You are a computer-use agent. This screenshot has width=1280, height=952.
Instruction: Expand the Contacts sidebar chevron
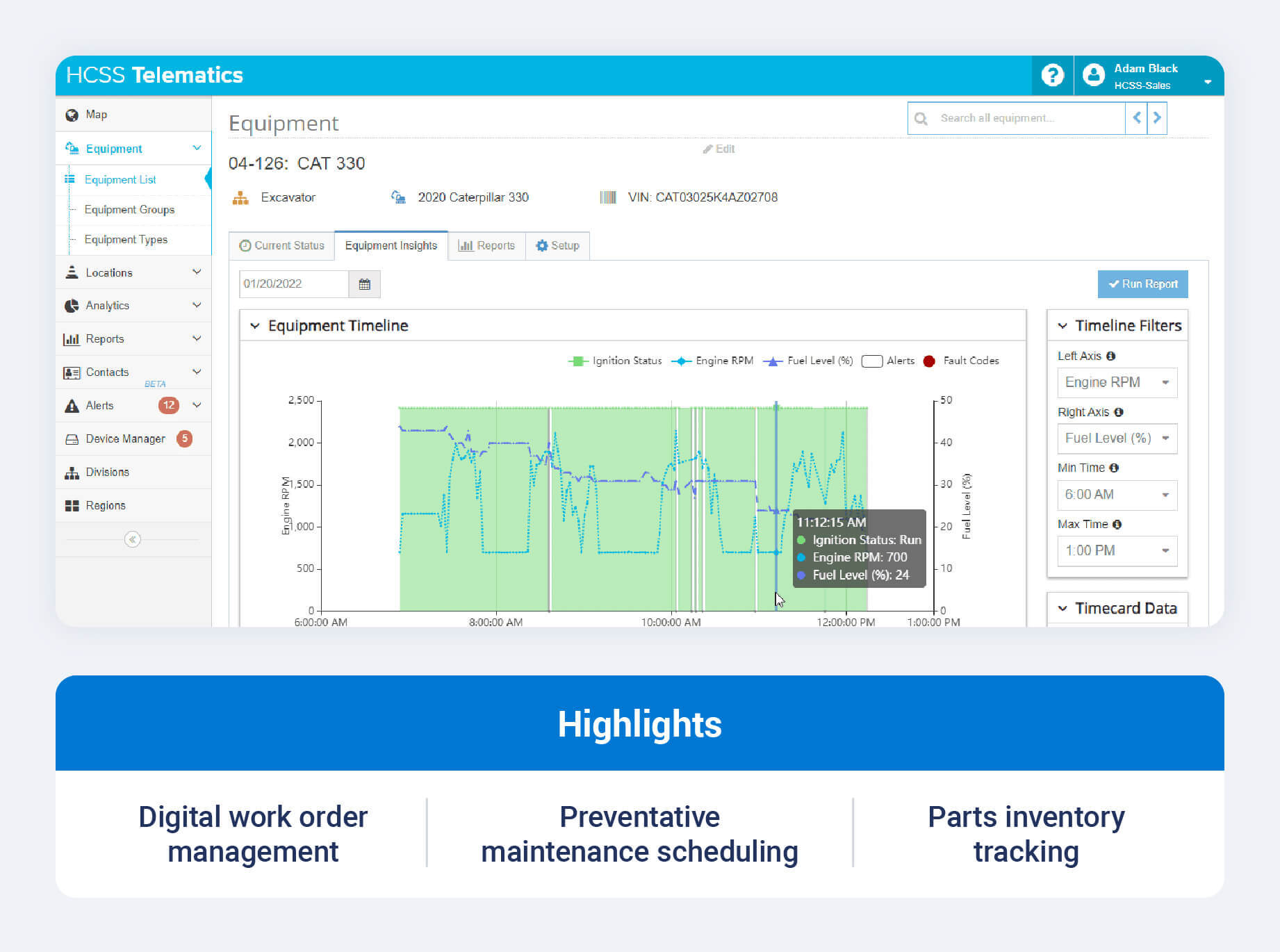point(197,372)
